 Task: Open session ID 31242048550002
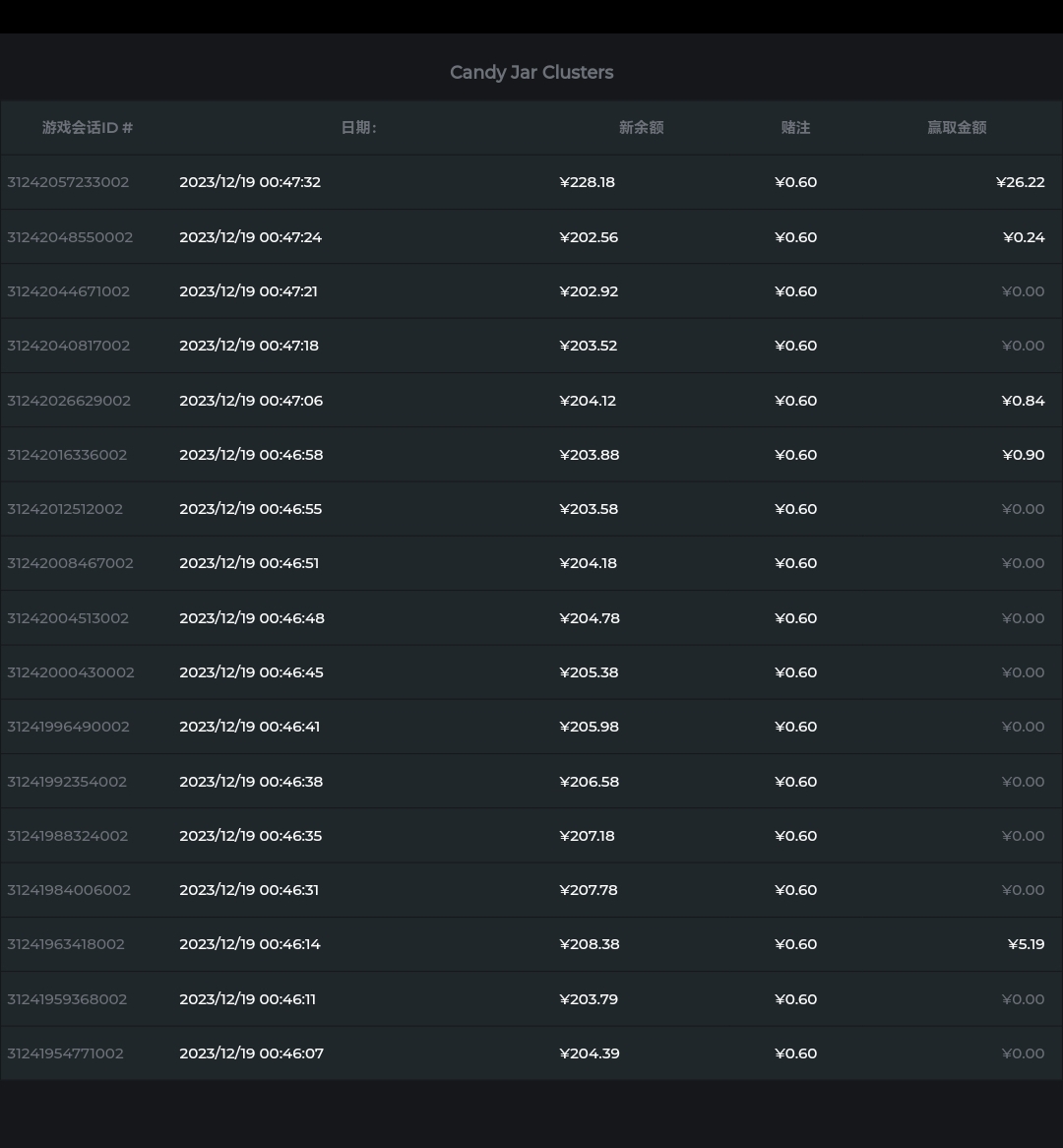[70, 237]
